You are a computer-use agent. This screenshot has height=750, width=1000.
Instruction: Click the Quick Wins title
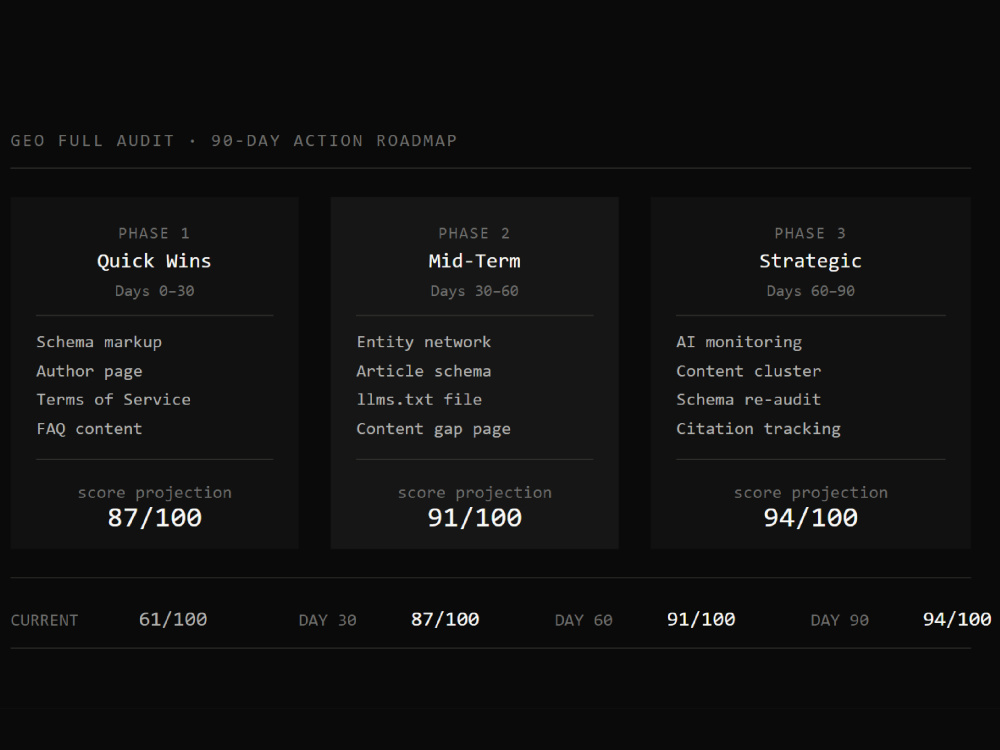pos(154,261)
